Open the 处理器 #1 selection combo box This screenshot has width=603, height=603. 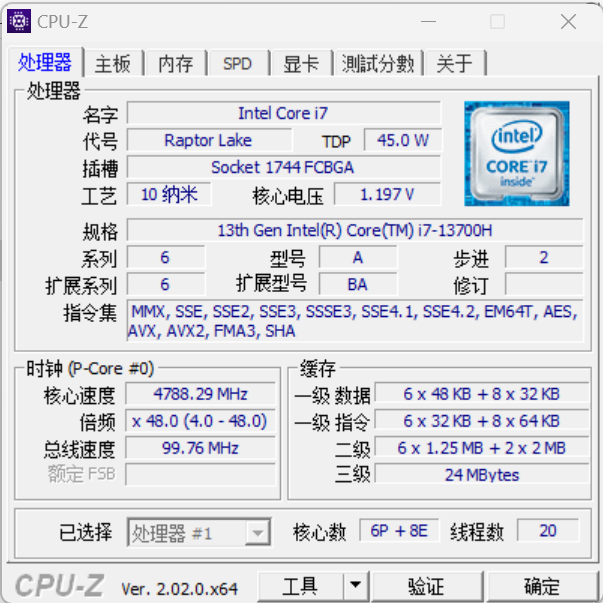pyautogui.click(x=199, y=532)
